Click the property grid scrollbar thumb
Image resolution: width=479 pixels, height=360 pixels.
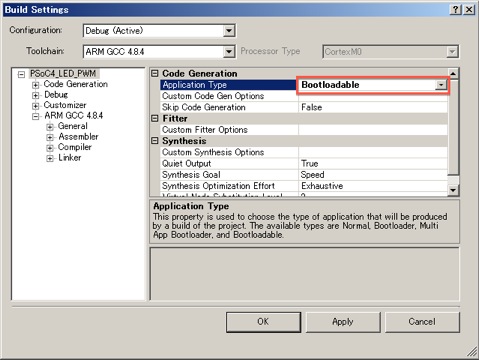(453, 127)
